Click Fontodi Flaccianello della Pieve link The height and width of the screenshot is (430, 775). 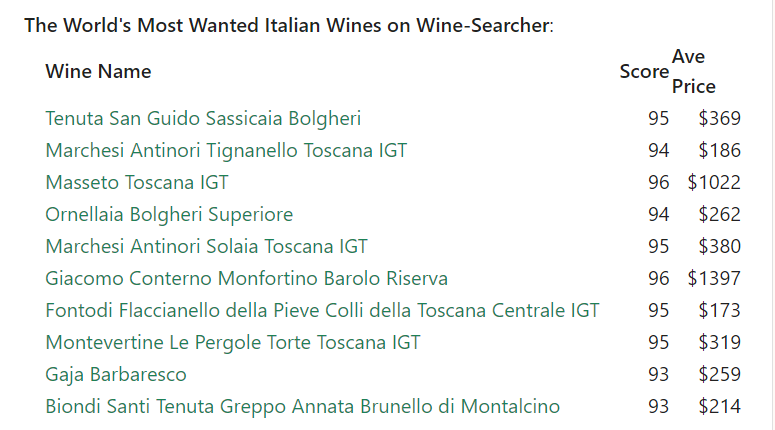(322, 310)
